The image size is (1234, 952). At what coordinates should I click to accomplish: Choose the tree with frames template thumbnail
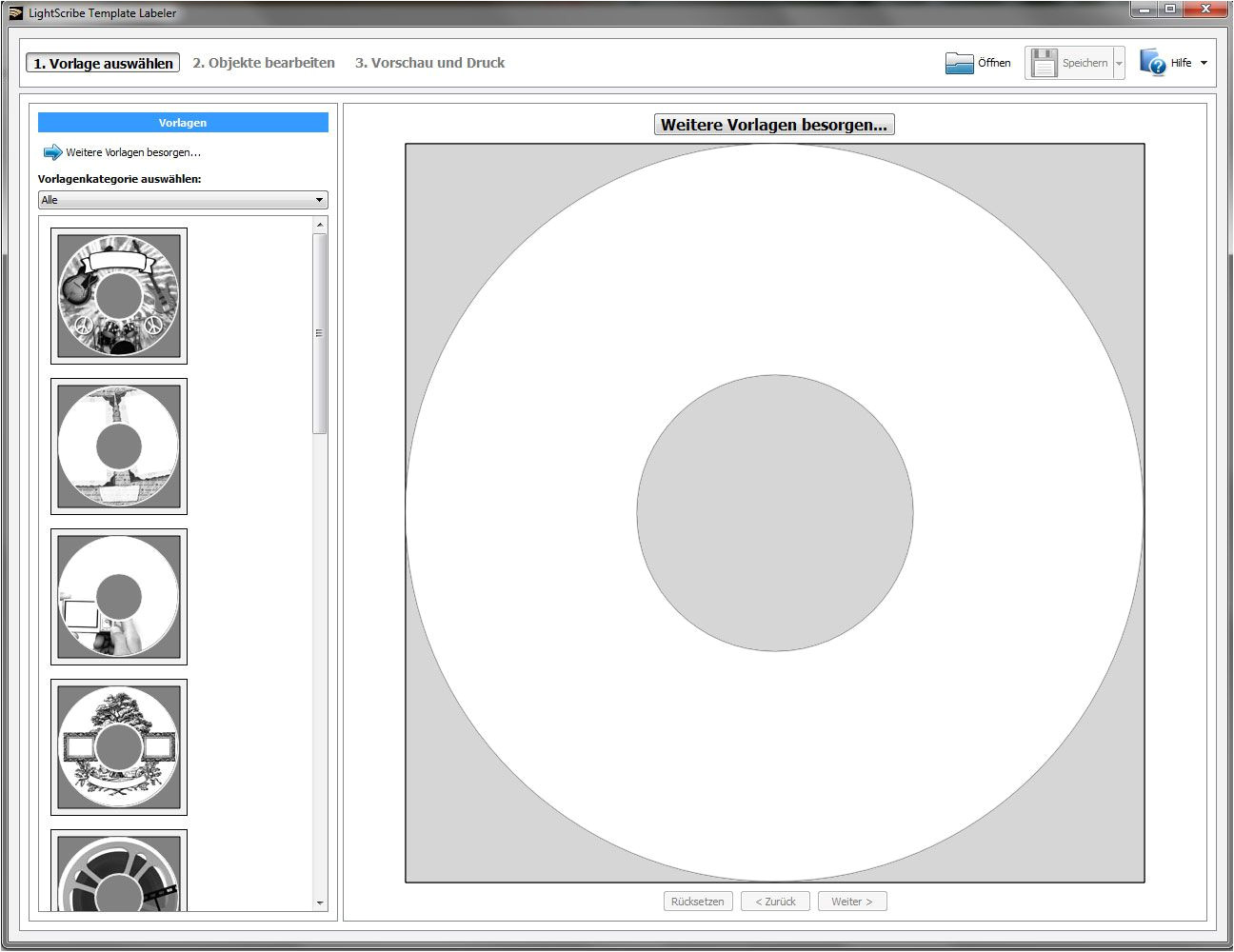119,747
